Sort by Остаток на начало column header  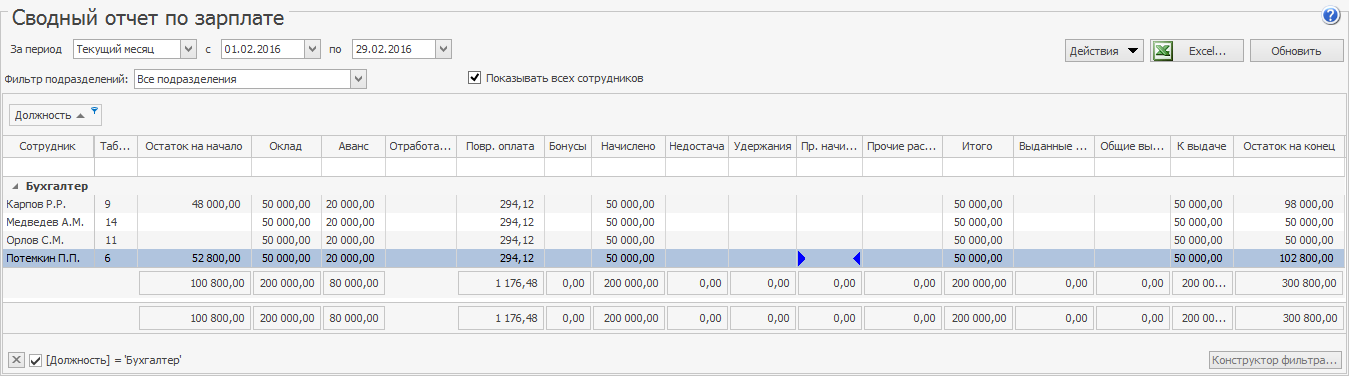(194, 146)
